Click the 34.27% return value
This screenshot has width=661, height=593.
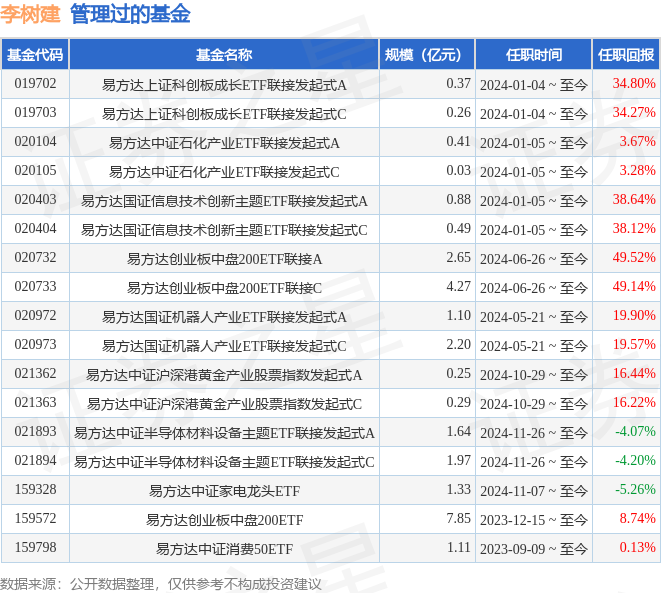[634, 113]
